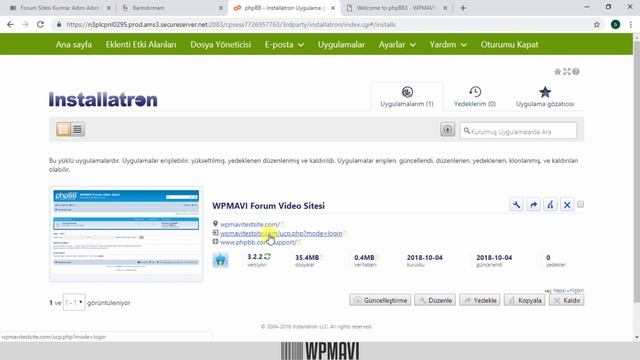Screen dimensions: 640x360
Task: Open a new browser tab
Action: [x=463, y=8]
